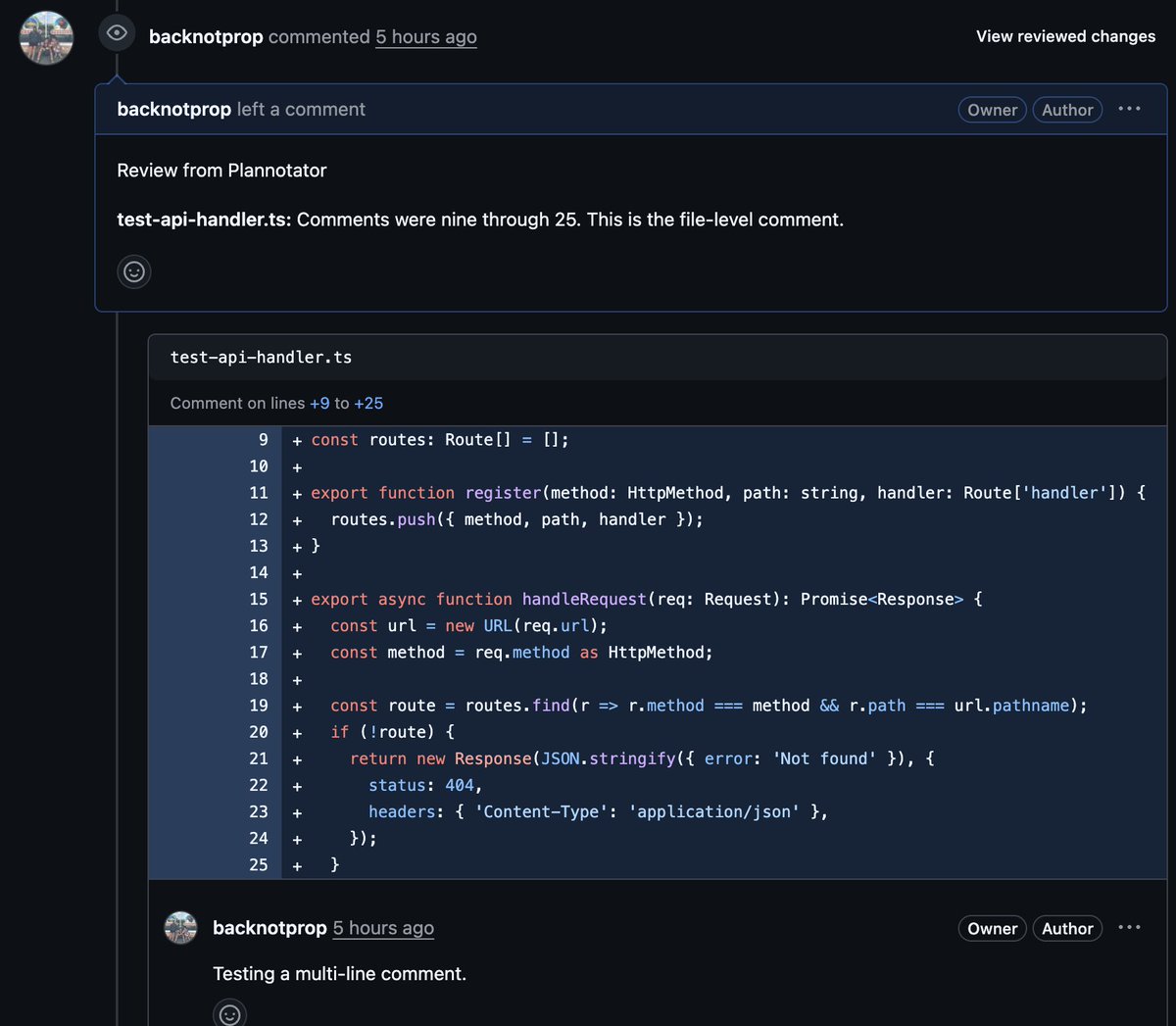Open the first '5 hours ago' timestamp

click(426, 37)
